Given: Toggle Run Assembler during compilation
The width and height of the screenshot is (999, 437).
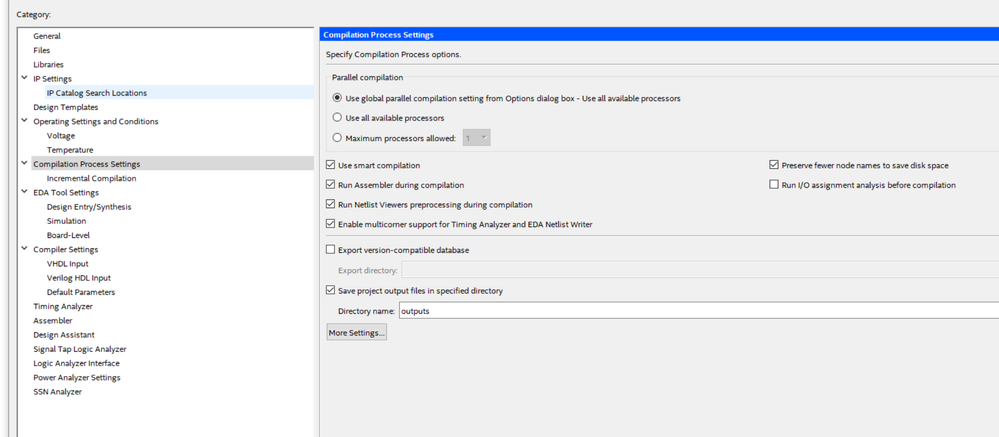Looking at the screenshot, I should [331, 185].
